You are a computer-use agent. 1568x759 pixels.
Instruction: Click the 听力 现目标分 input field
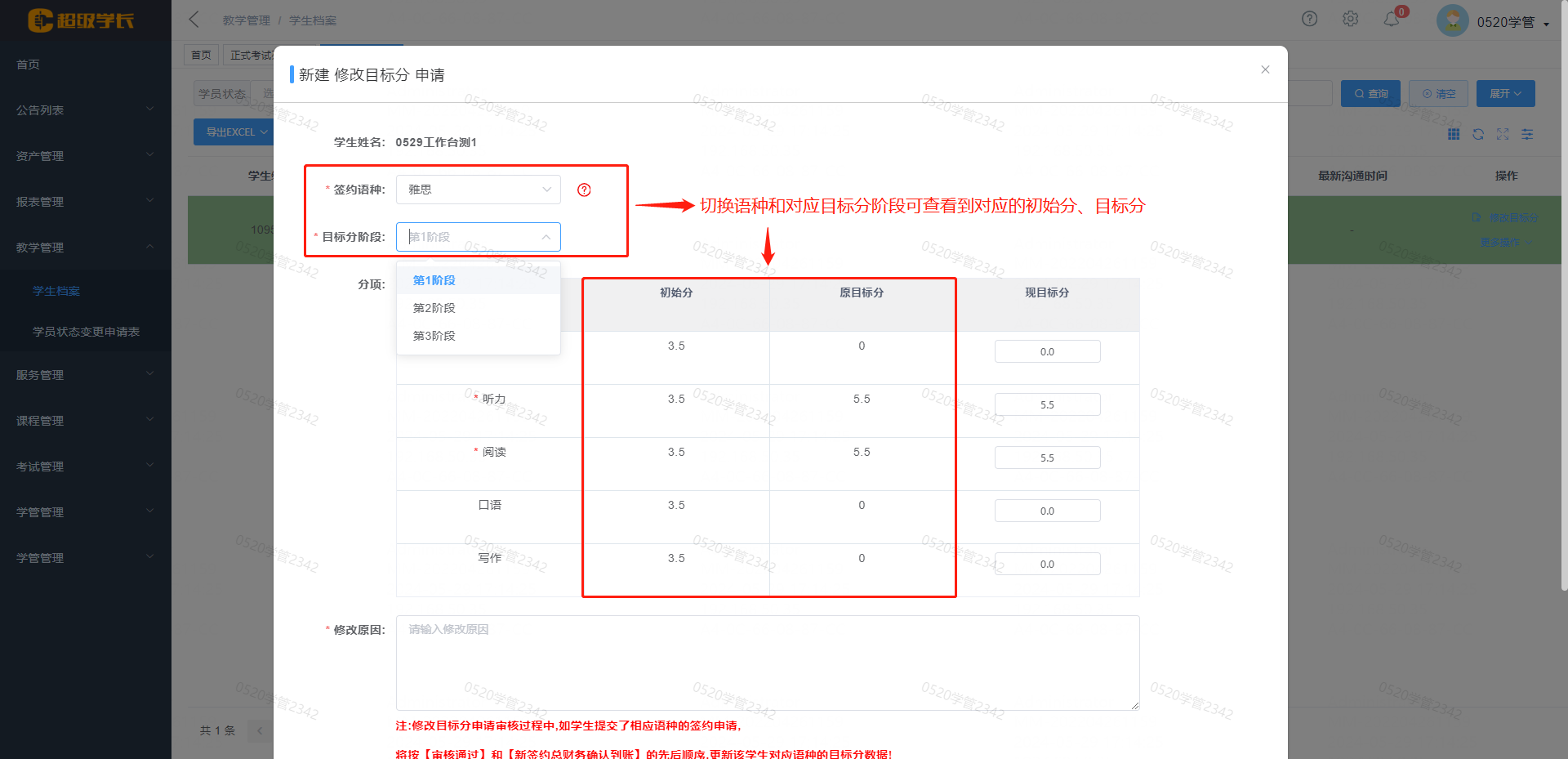point(1047,405)
